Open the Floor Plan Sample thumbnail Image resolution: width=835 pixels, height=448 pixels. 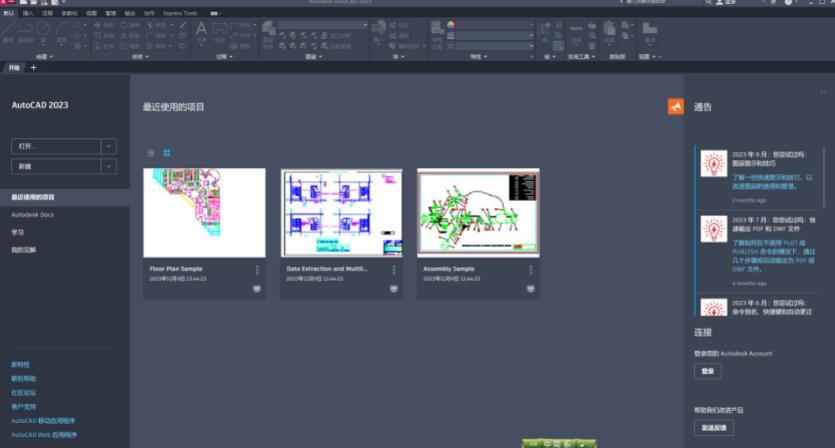(x=204, y=213)
